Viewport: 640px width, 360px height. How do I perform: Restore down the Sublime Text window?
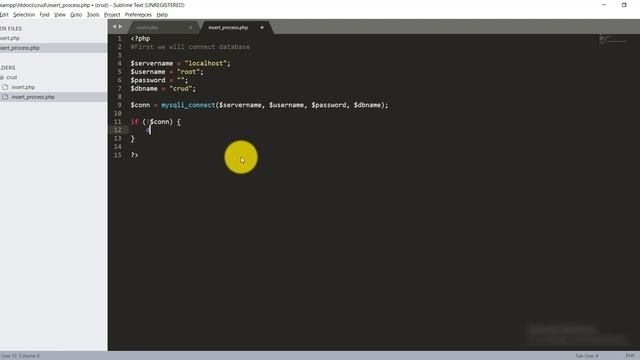tap(624, 5)
